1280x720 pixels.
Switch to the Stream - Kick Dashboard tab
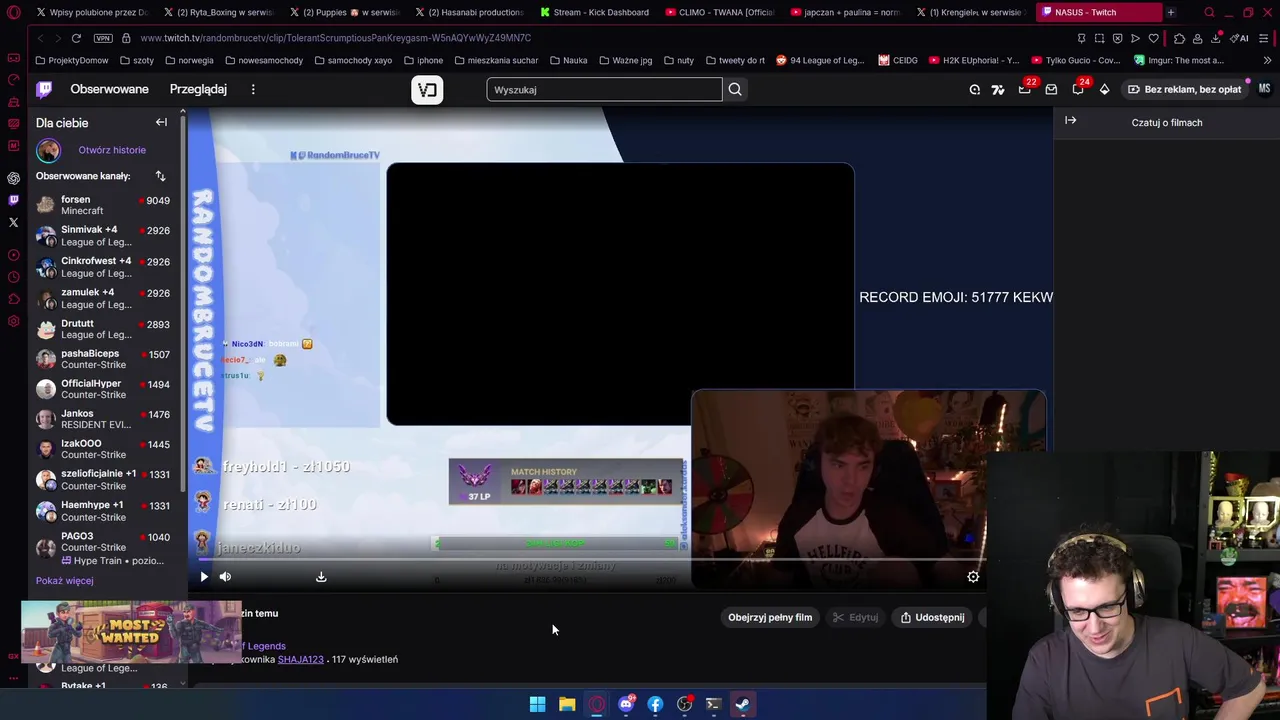click(x=596, y=12)
